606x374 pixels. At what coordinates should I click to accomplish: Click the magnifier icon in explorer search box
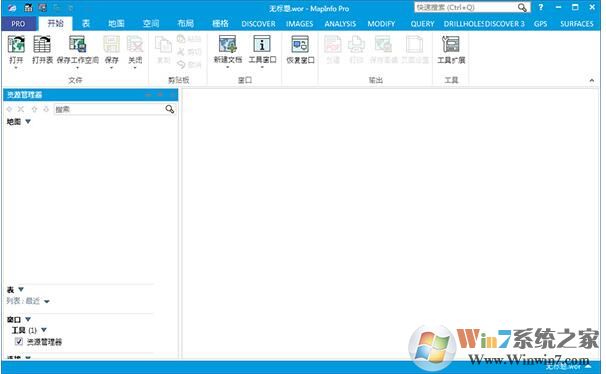pyautogui.click(x=170, y=109)
